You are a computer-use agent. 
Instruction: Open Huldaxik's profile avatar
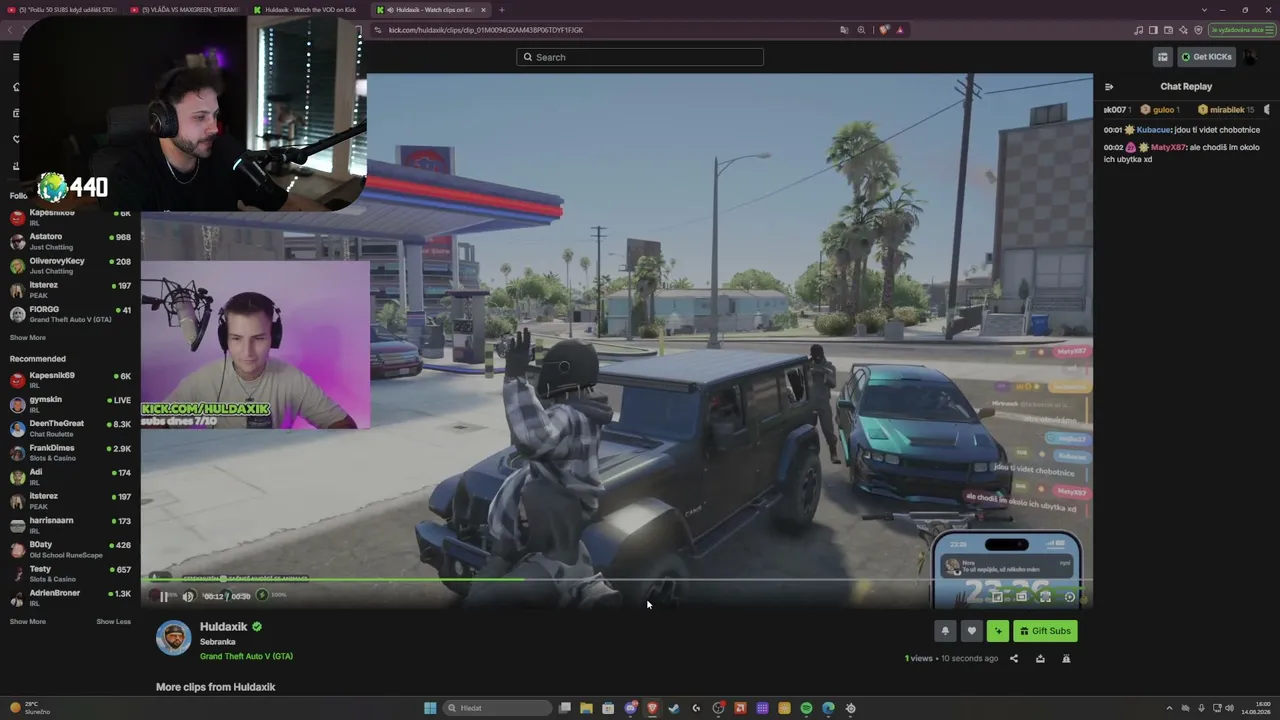pyautogui.click(x=173, y=638)
